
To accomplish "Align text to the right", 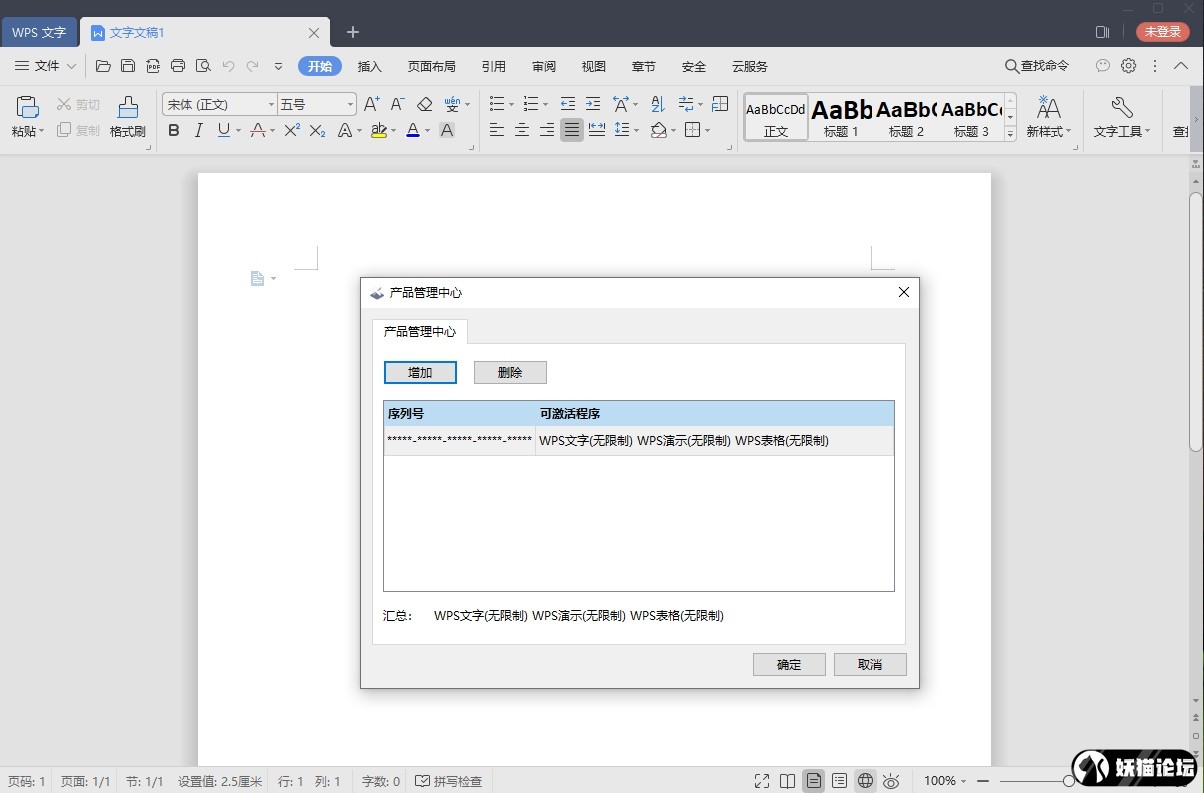I will [547, 130].
